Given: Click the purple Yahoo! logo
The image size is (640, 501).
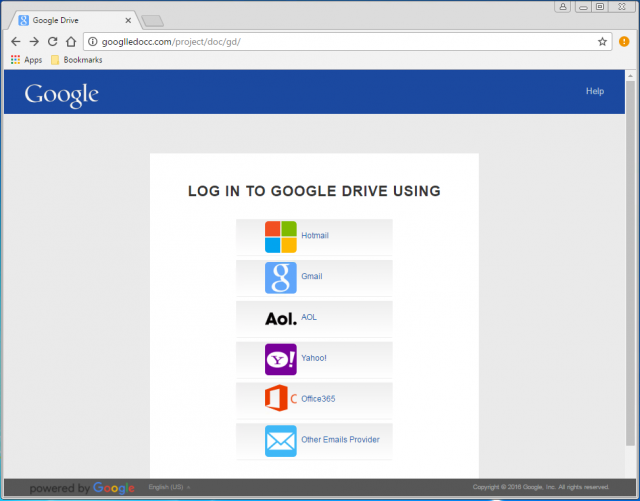Looking at the screenshot, I should (x=281, y=359).
